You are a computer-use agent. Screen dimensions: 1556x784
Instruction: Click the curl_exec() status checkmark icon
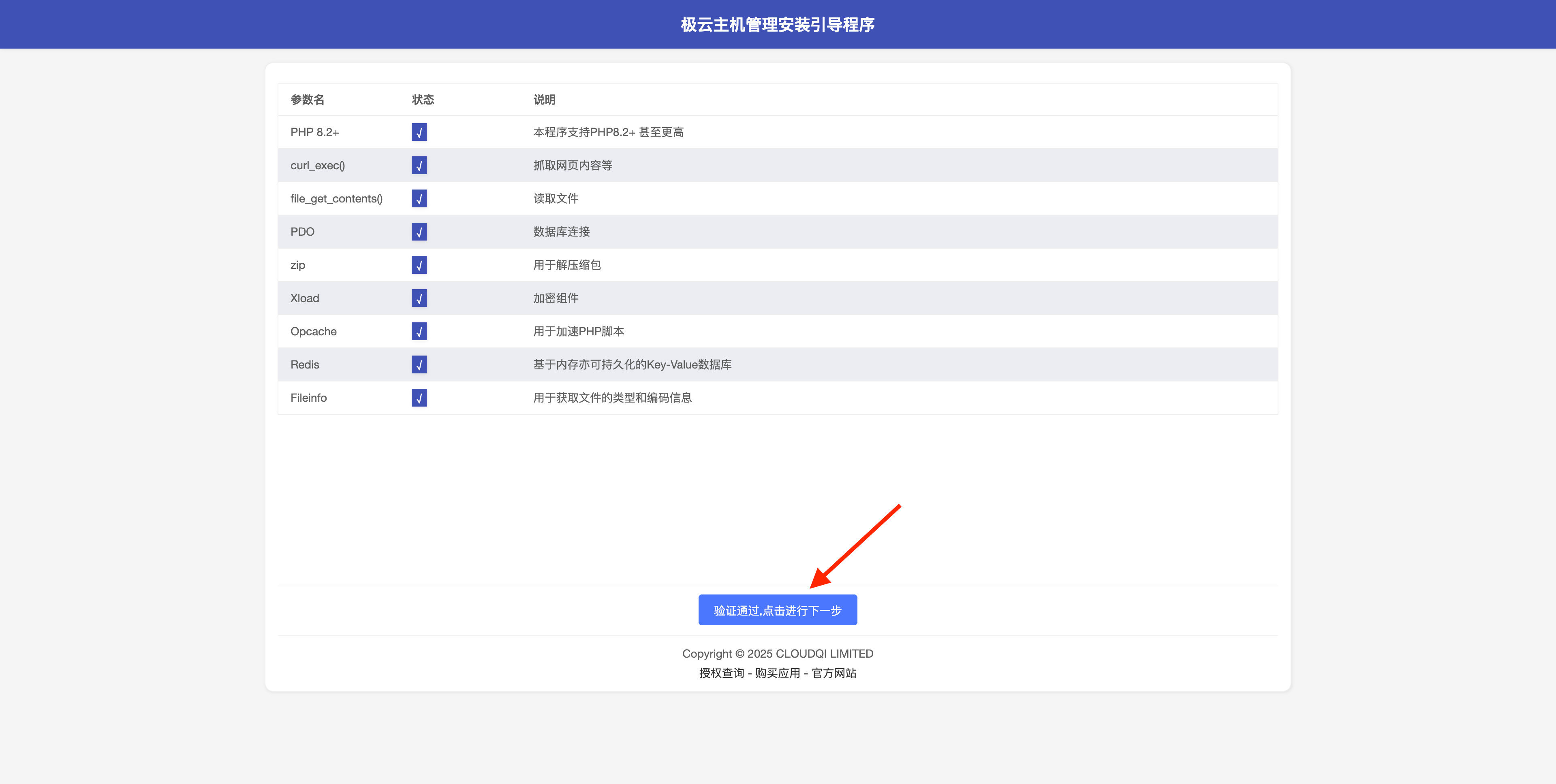tap(419, 165)
